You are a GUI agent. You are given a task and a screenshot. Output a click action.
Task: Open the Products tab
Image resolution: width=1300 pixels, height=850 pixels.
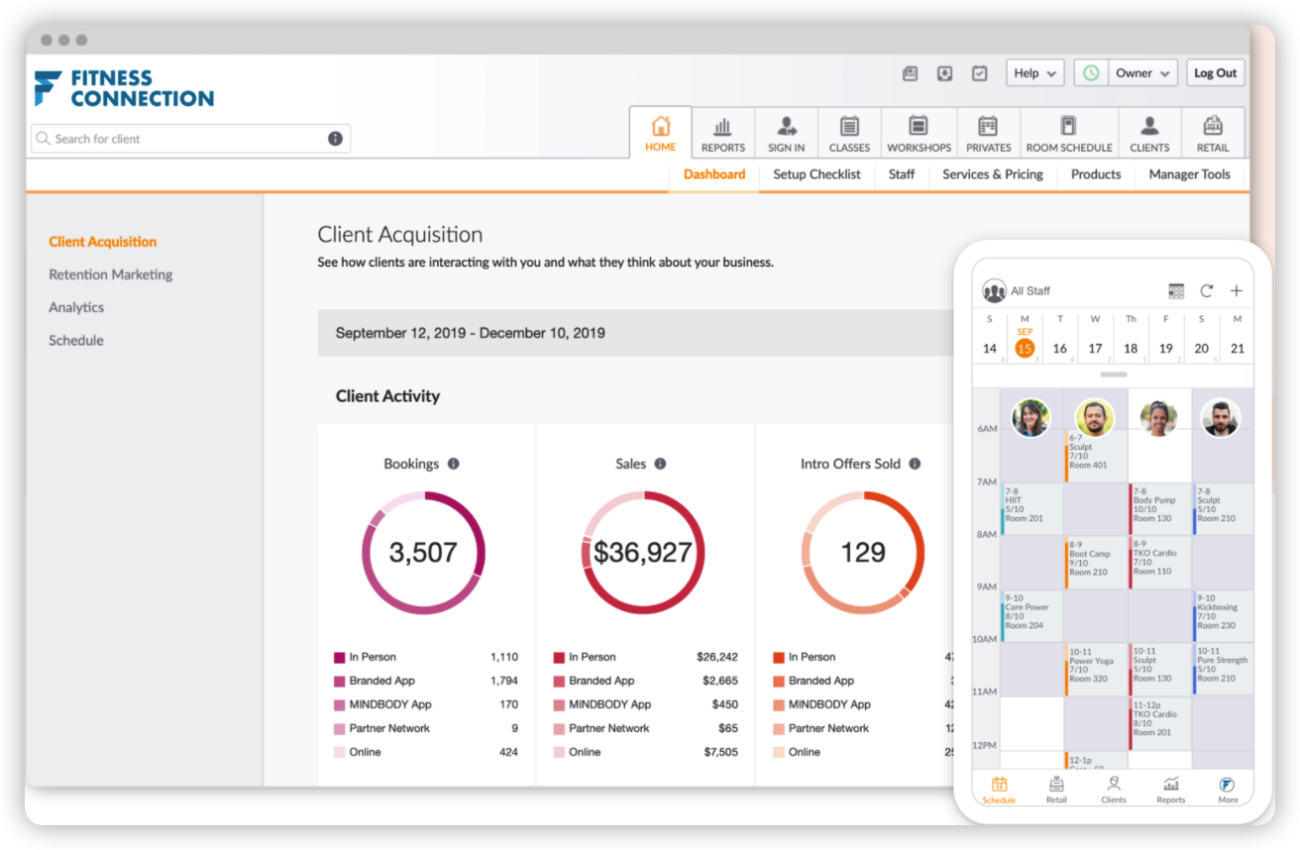coord(1096,174)
